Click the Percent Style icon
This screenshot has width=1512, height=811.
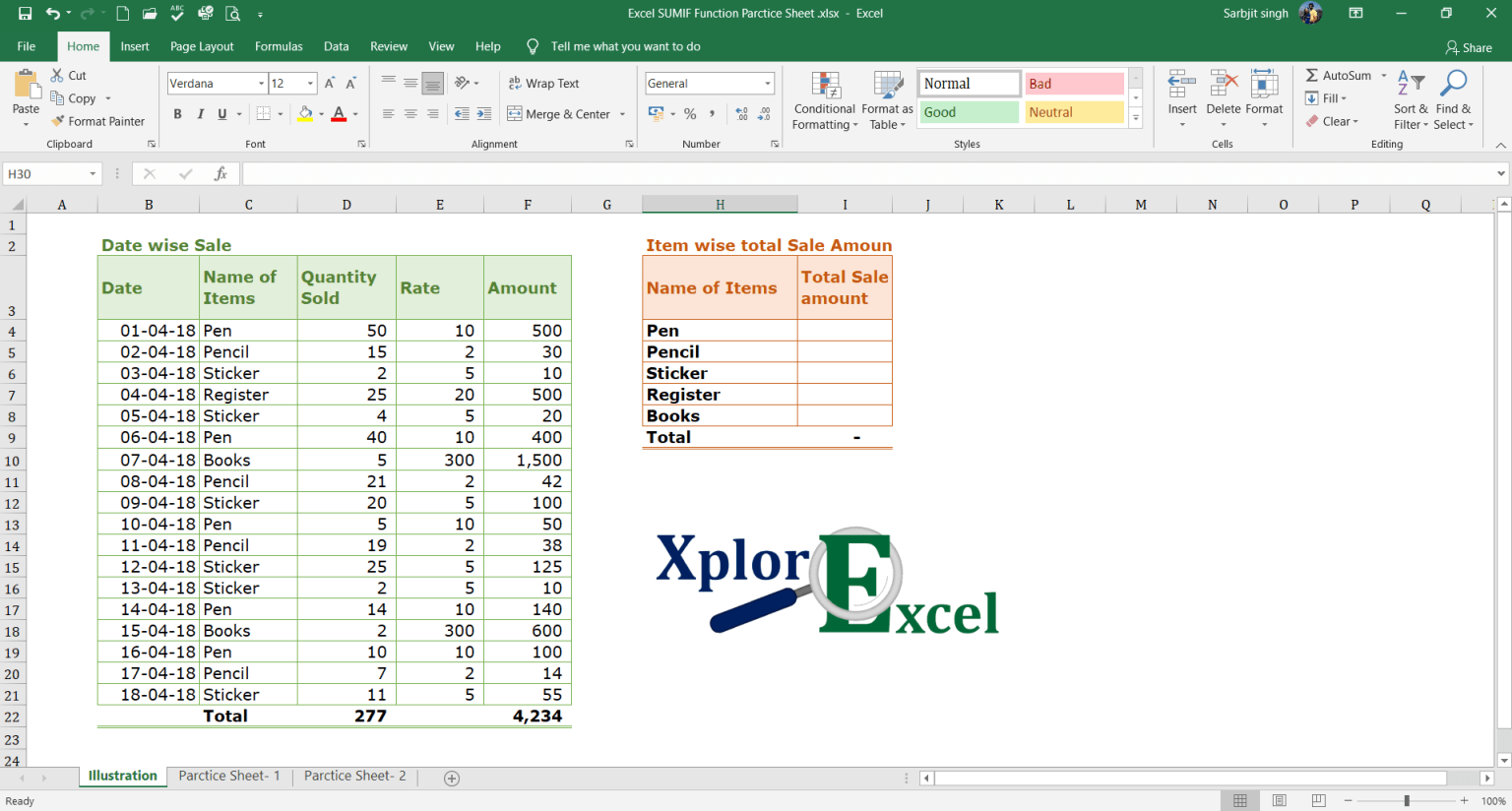click(689, 114)
